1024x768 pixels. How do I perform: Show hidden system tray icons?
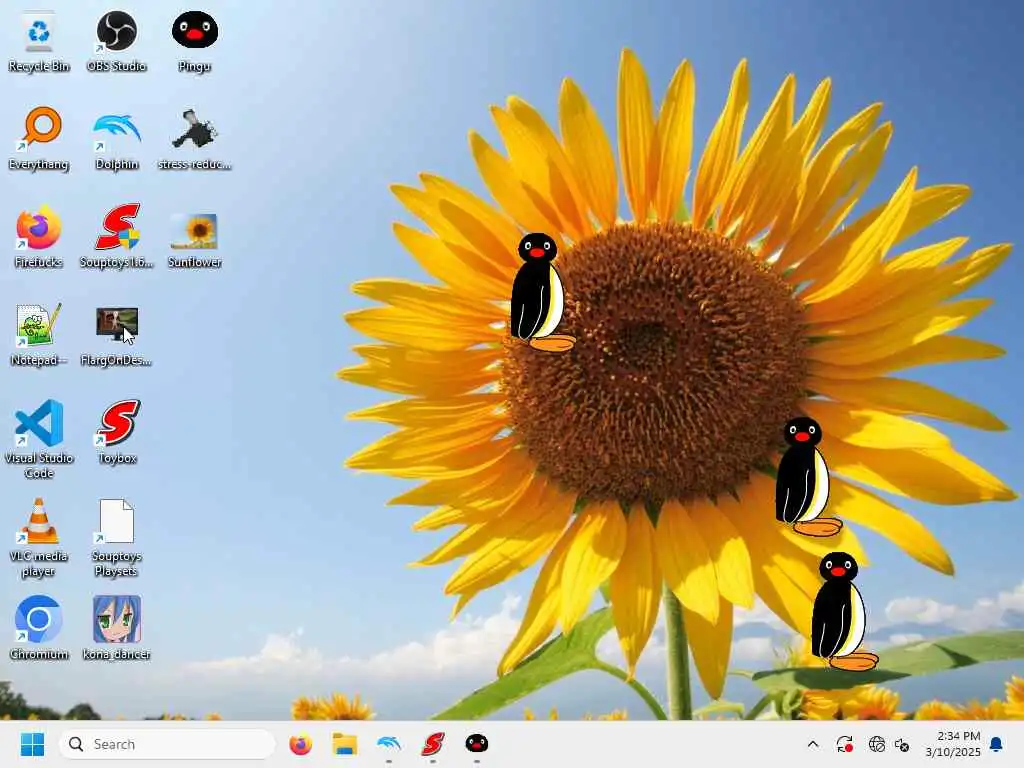pos(813,744)
